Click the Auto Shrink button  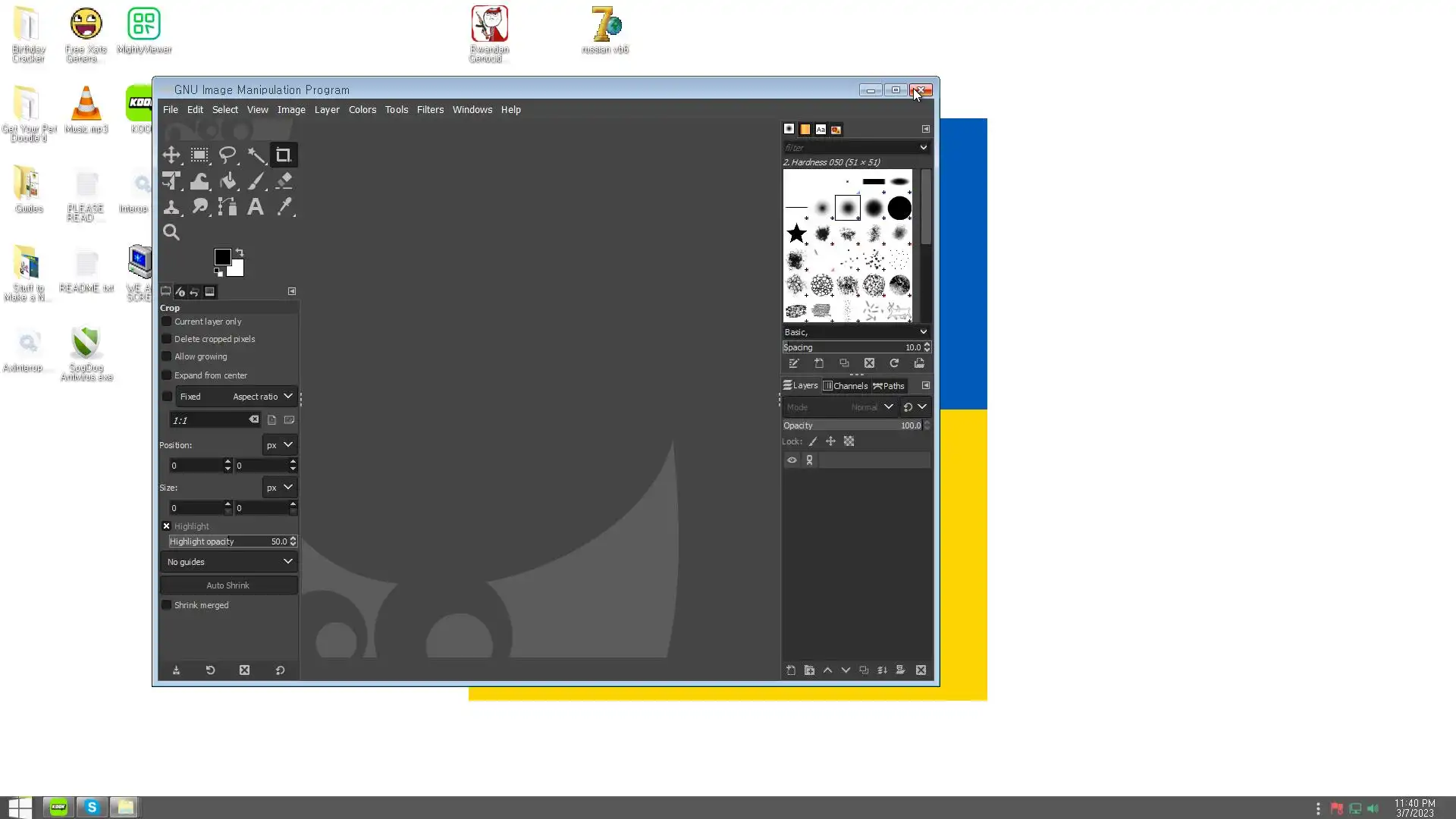click(x=227, y=585)
